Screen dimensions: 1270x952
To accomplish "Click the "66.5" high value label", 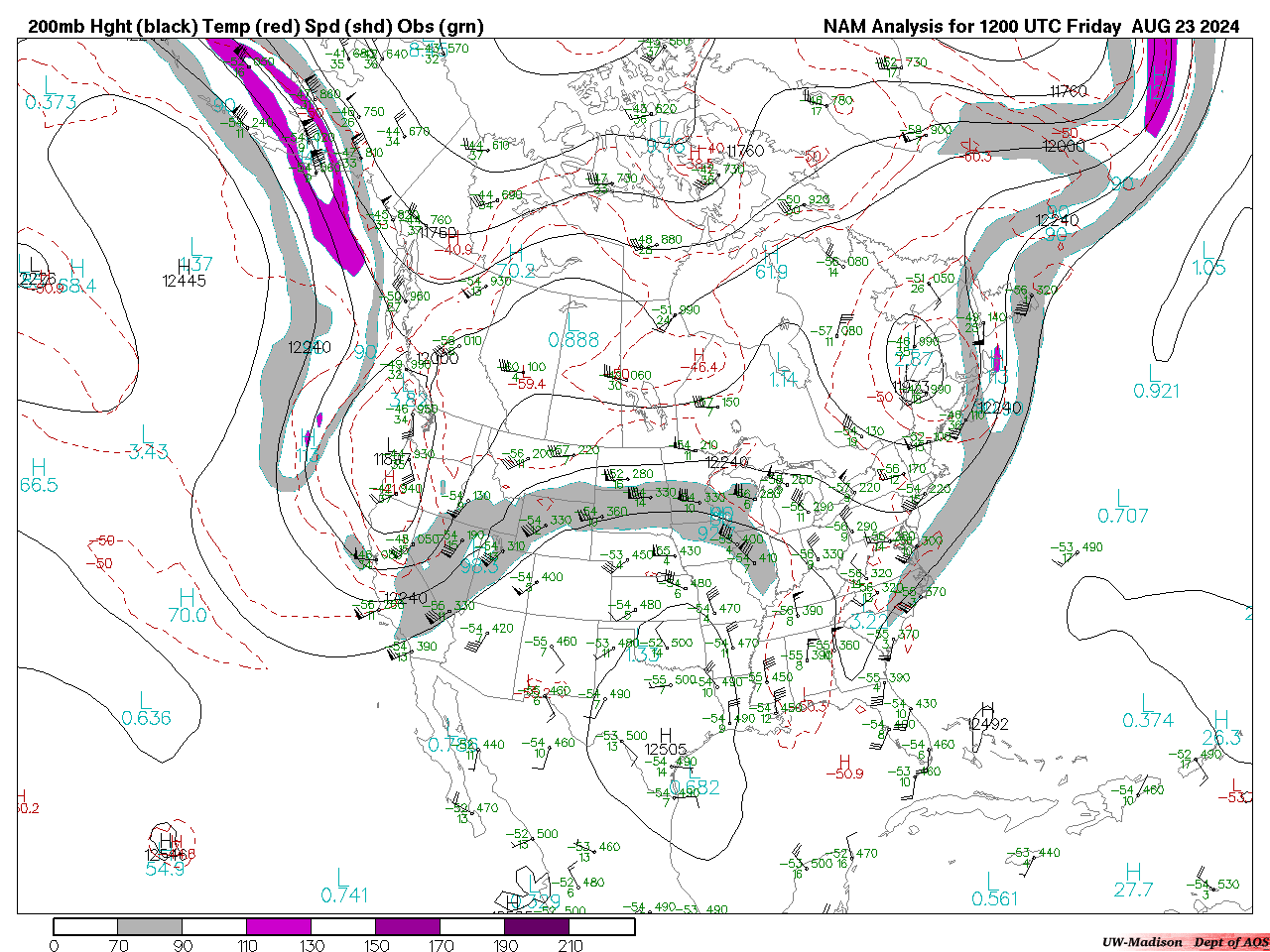I will click(x=39, y=485).
